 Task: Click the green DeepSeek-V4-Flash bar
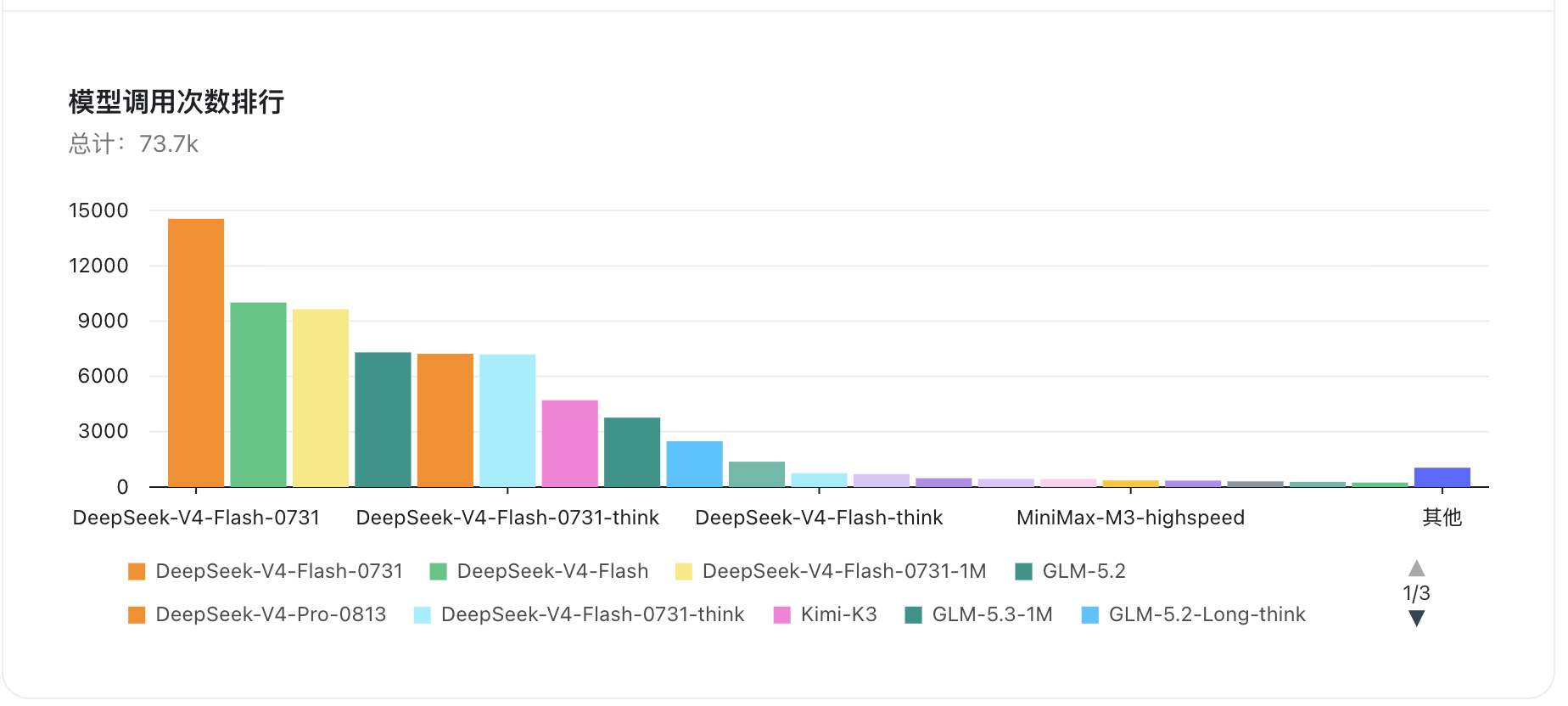[258, 395]
